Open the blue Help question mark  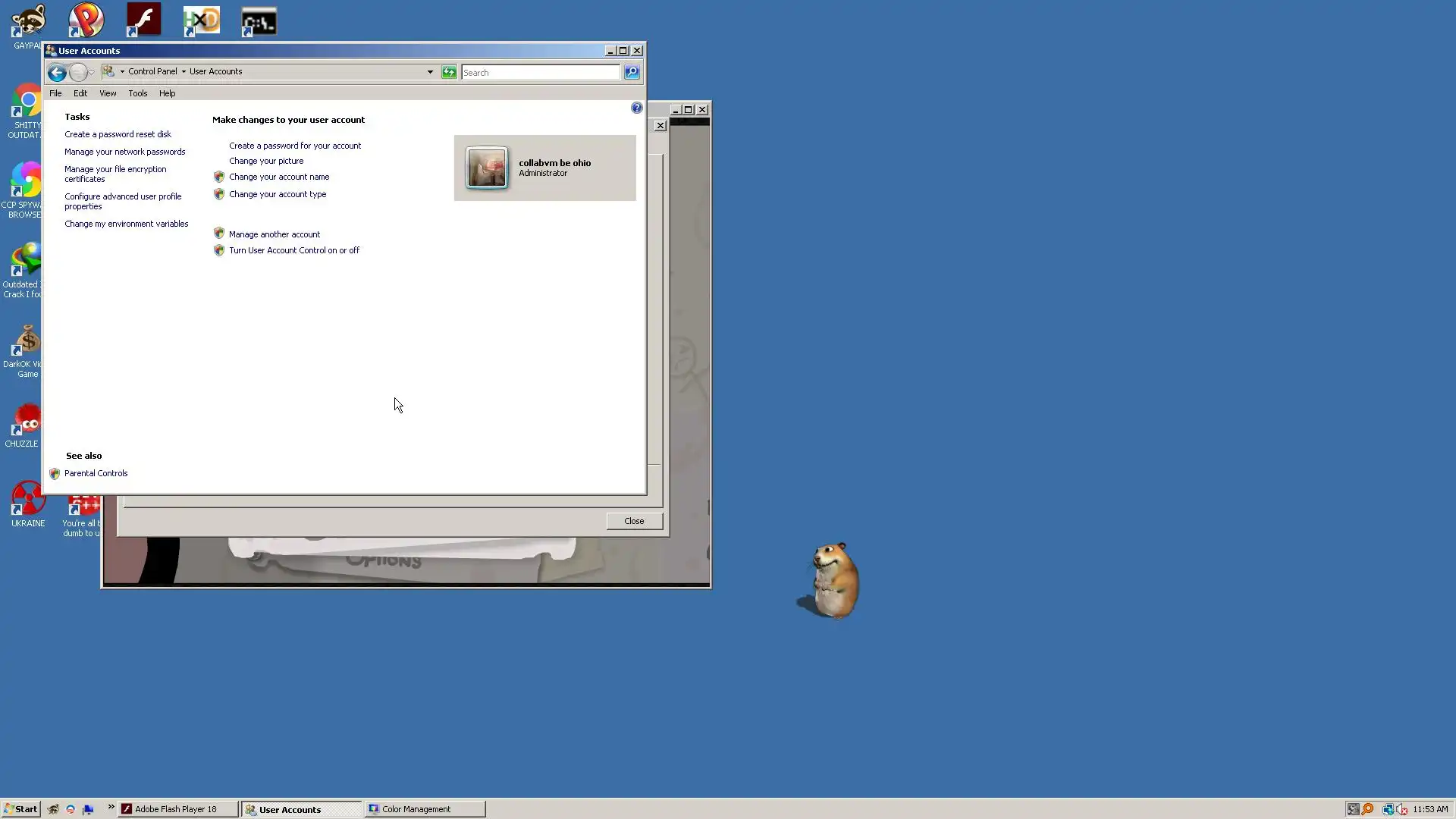click(636, 108)
